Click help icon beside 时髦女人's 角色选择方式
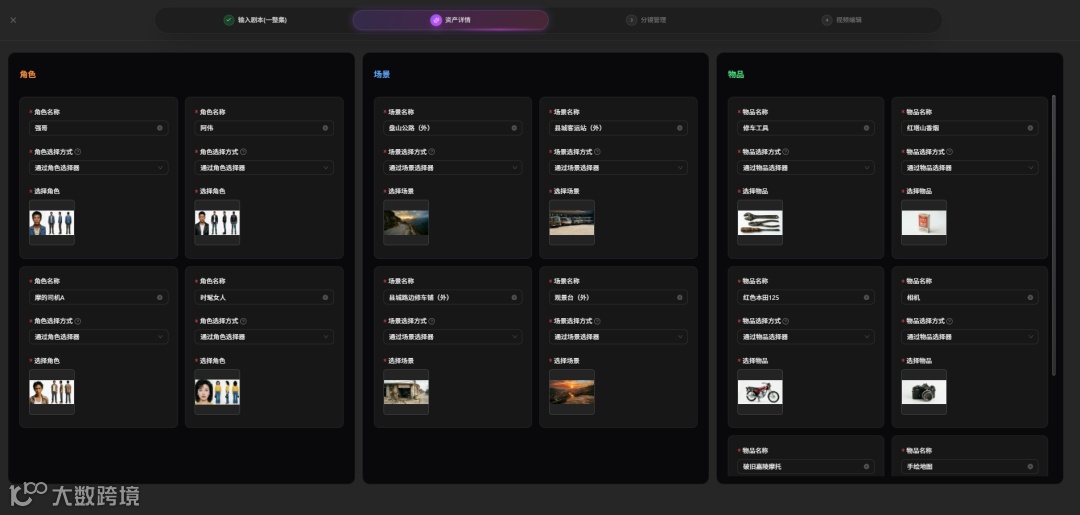The width and height of the screenshot is (1080, 515). pos(243,321)
